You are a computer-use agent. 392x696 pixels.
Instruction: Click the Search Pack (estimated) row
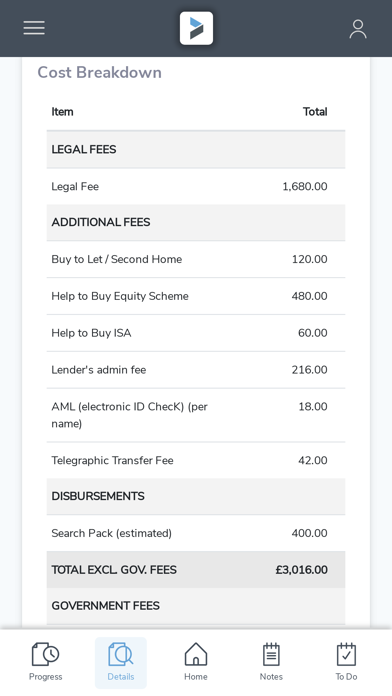196,533
